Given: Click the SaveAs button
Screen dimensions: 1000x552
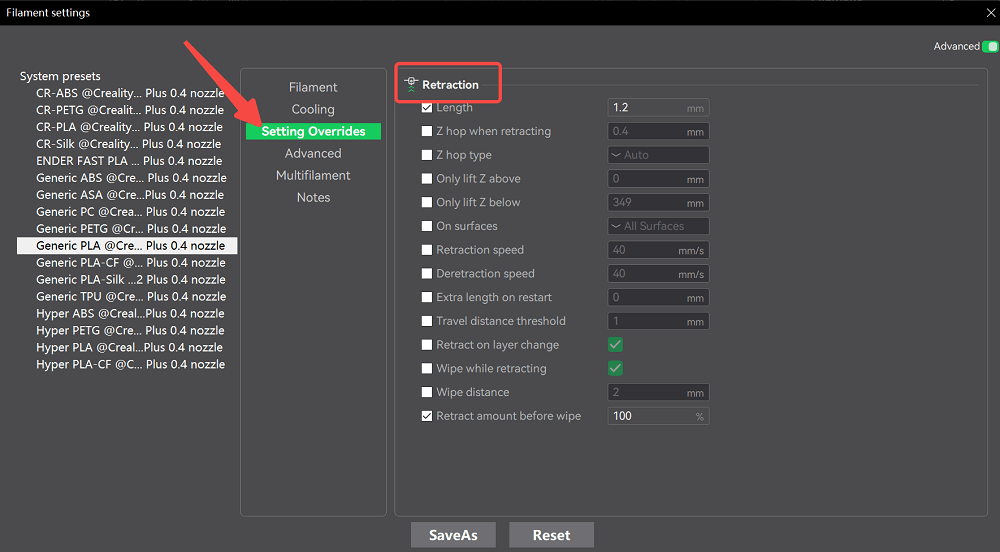Looking at the screenshot, I should [x=453, y=535].
